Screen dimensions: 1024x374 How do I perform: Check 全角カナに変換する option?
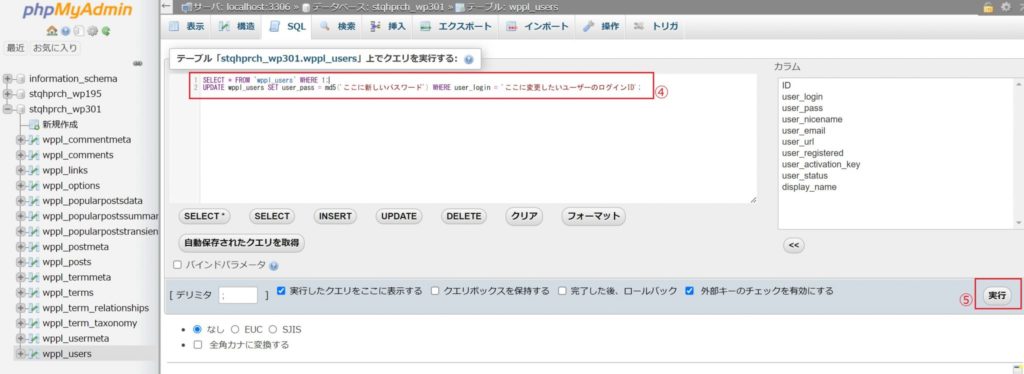199,345
